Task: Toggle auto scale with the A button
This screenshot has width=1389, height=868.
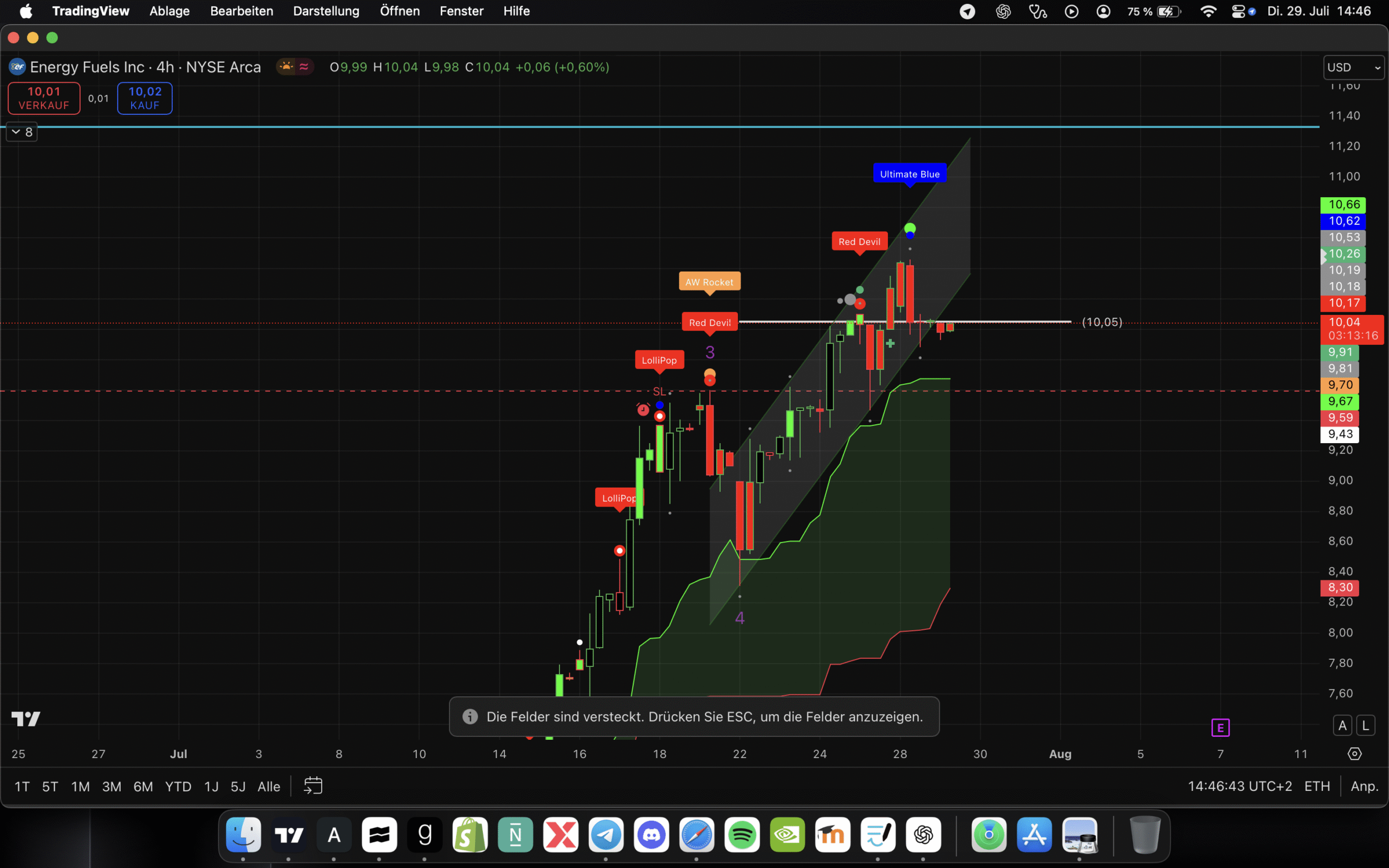Action: (x=1342, y=726)
